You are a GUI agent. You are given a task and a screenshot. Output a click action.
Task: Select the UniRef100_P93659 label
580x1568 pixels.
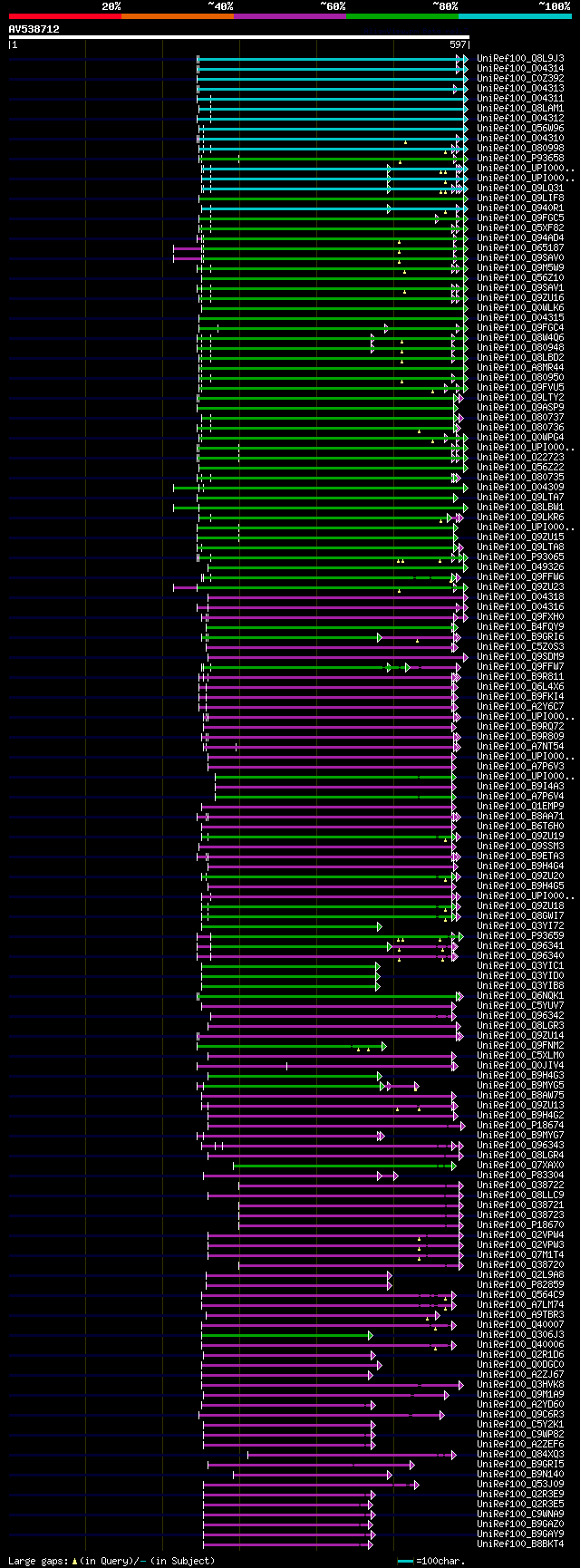click(x=520, y=935)
